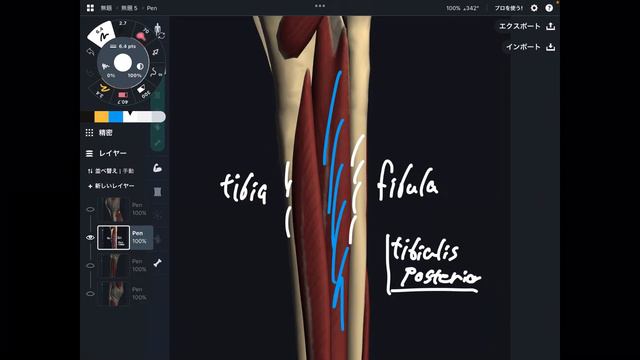Choose the selection tool slot on wheel
The height and width of the screenshot is (360, 640).
pyautogui.click(x=156, y=52)
